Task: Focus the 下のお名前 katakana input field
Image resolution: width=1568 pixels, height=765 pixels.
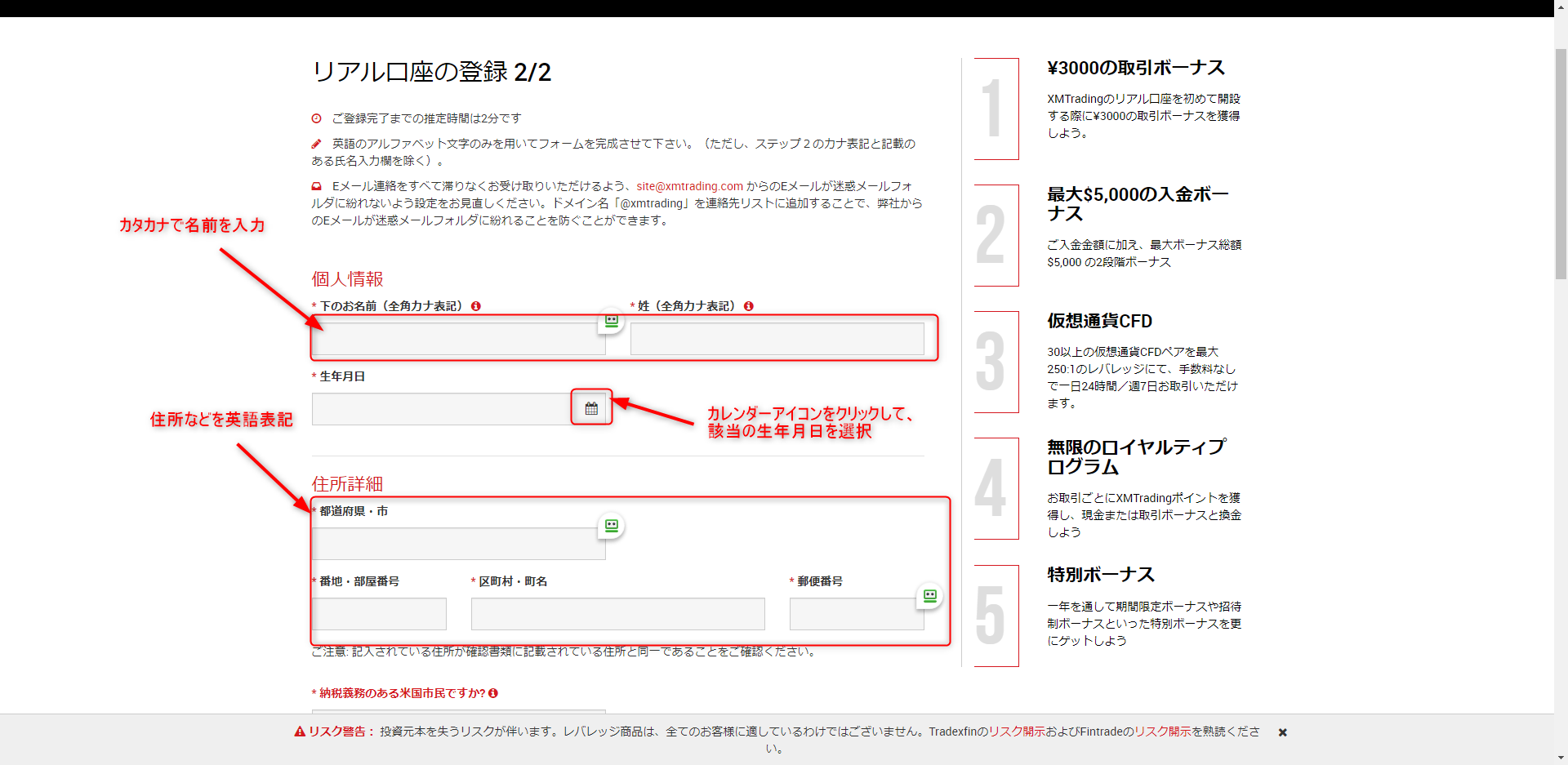Action: pyautogui.click(x=457, y=339)
